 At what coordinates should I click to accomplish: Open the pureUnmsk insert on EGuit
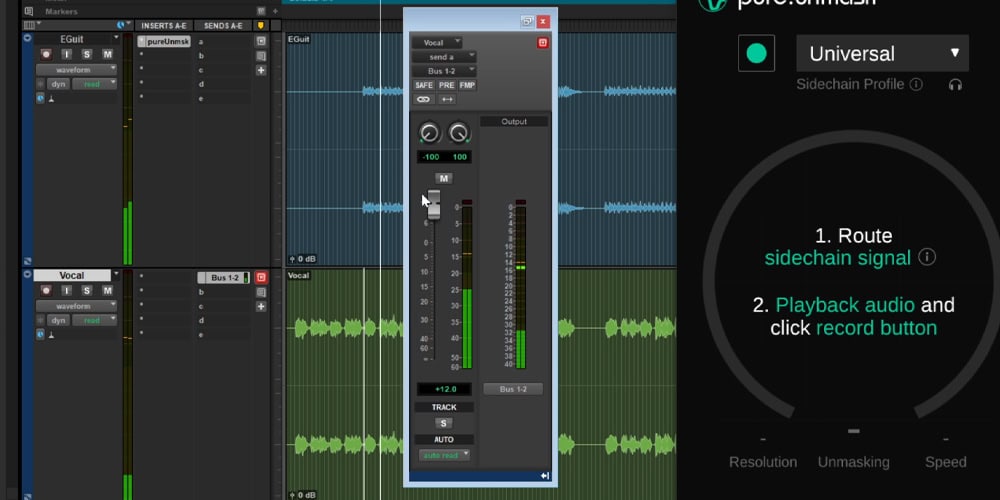(x=164, y=41)
